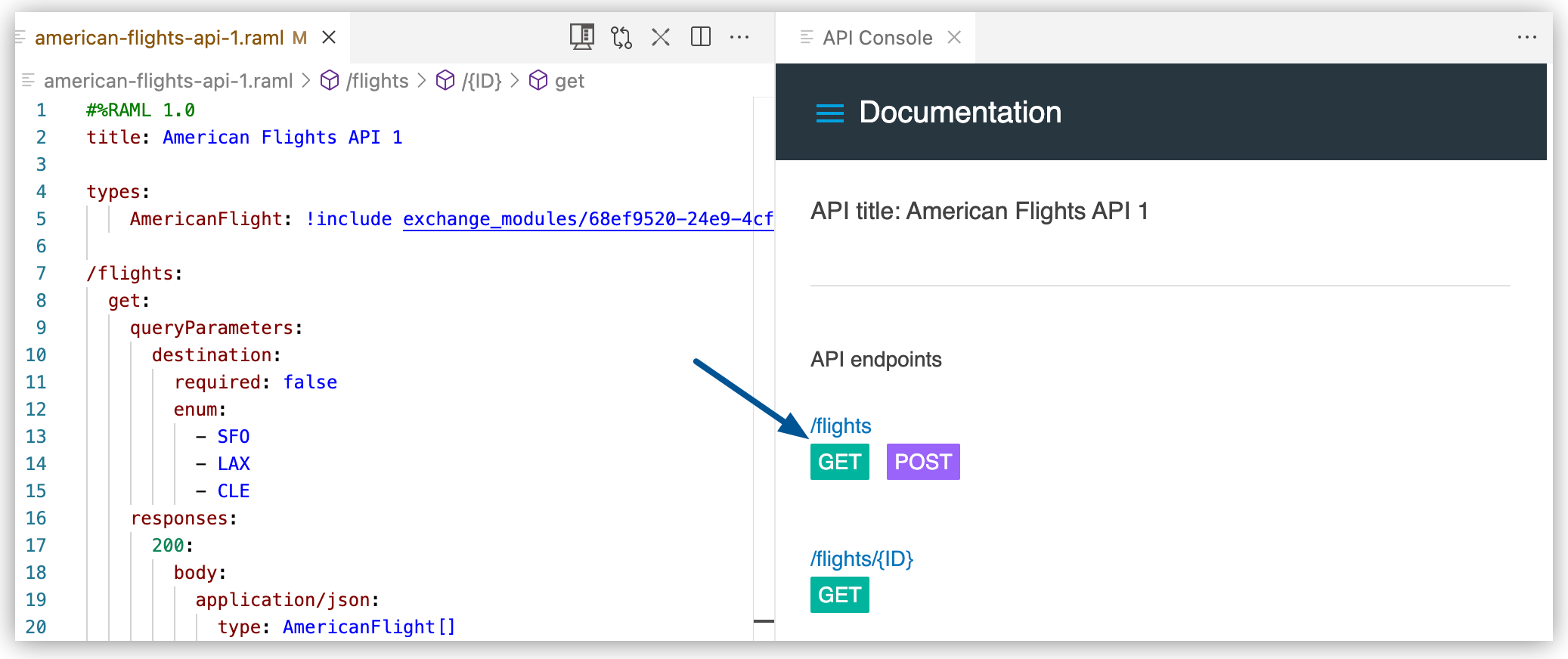The image size is (1568, 659).
Task: Close the API Console tab
Action: [x=955, y=37]
